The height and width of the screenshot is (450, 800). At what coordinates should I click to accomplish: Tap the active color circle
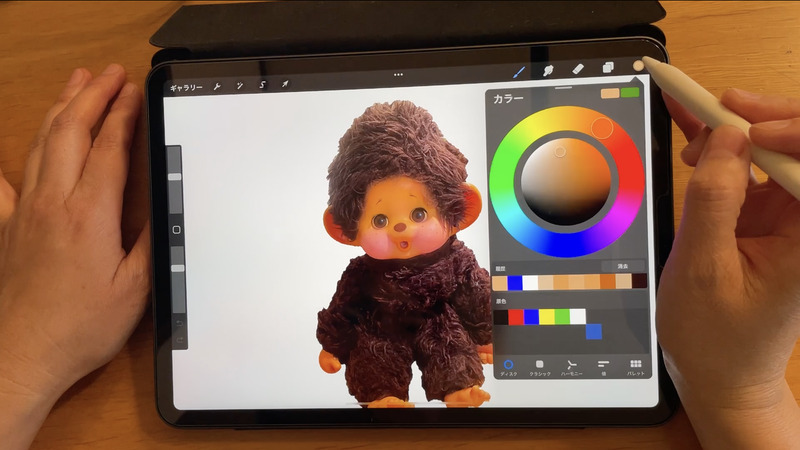click(638, 65)
